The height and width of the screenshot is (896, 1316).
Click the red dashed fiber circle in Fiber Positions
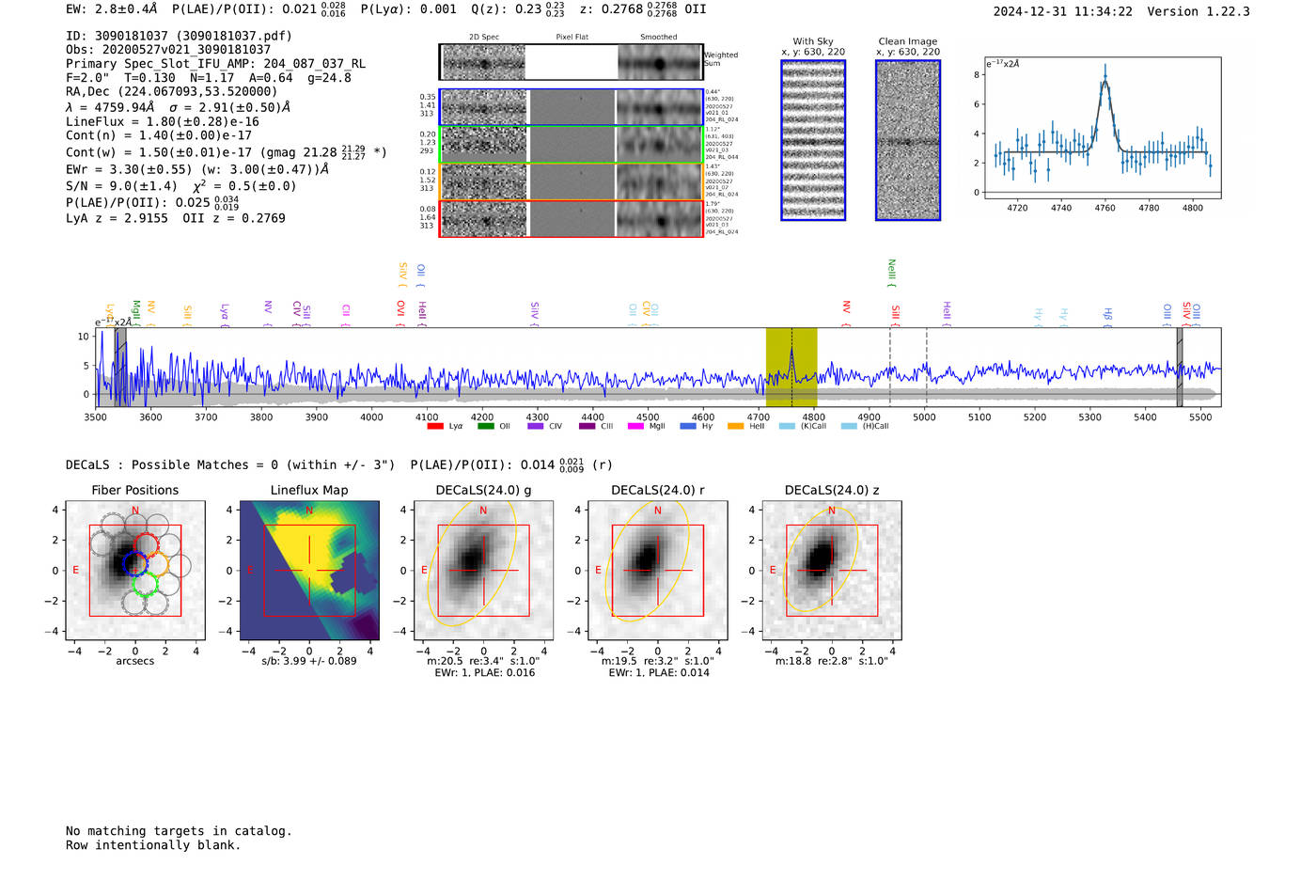pyautogui.click(x=147, y=544)
